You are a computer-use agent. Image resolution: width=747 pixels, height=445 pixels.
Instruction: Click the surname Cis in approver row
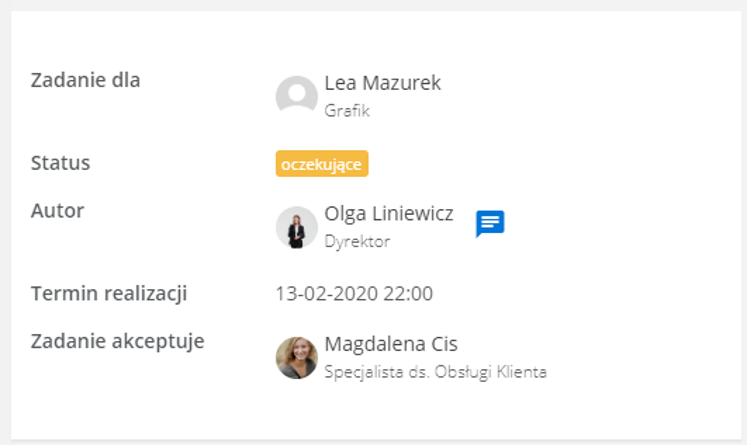pyautogui.click(x=444, y=344)
